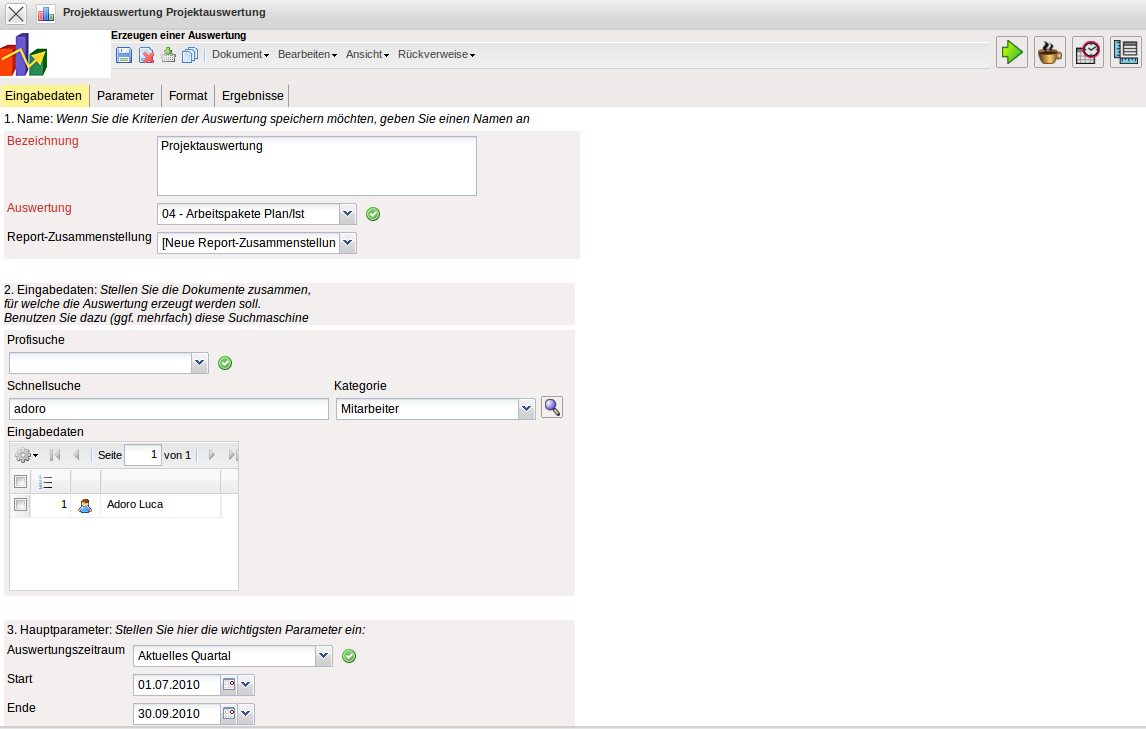Click the Start date field 01.07.2010
1146x729 pixels.
[x=177, y=685]
